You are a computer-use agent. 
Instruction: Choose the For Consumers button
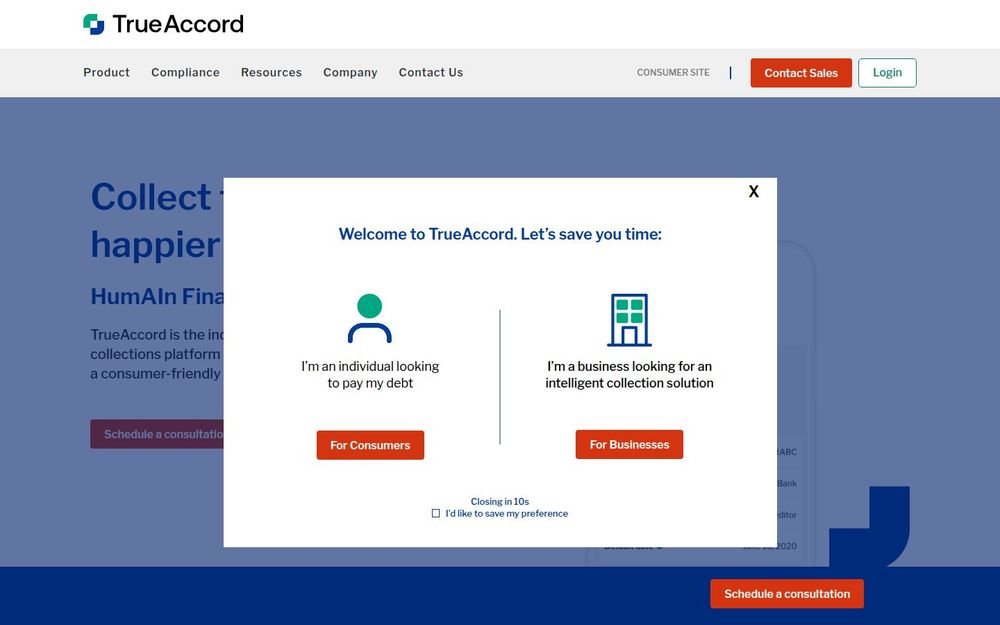tap(371, 445)
